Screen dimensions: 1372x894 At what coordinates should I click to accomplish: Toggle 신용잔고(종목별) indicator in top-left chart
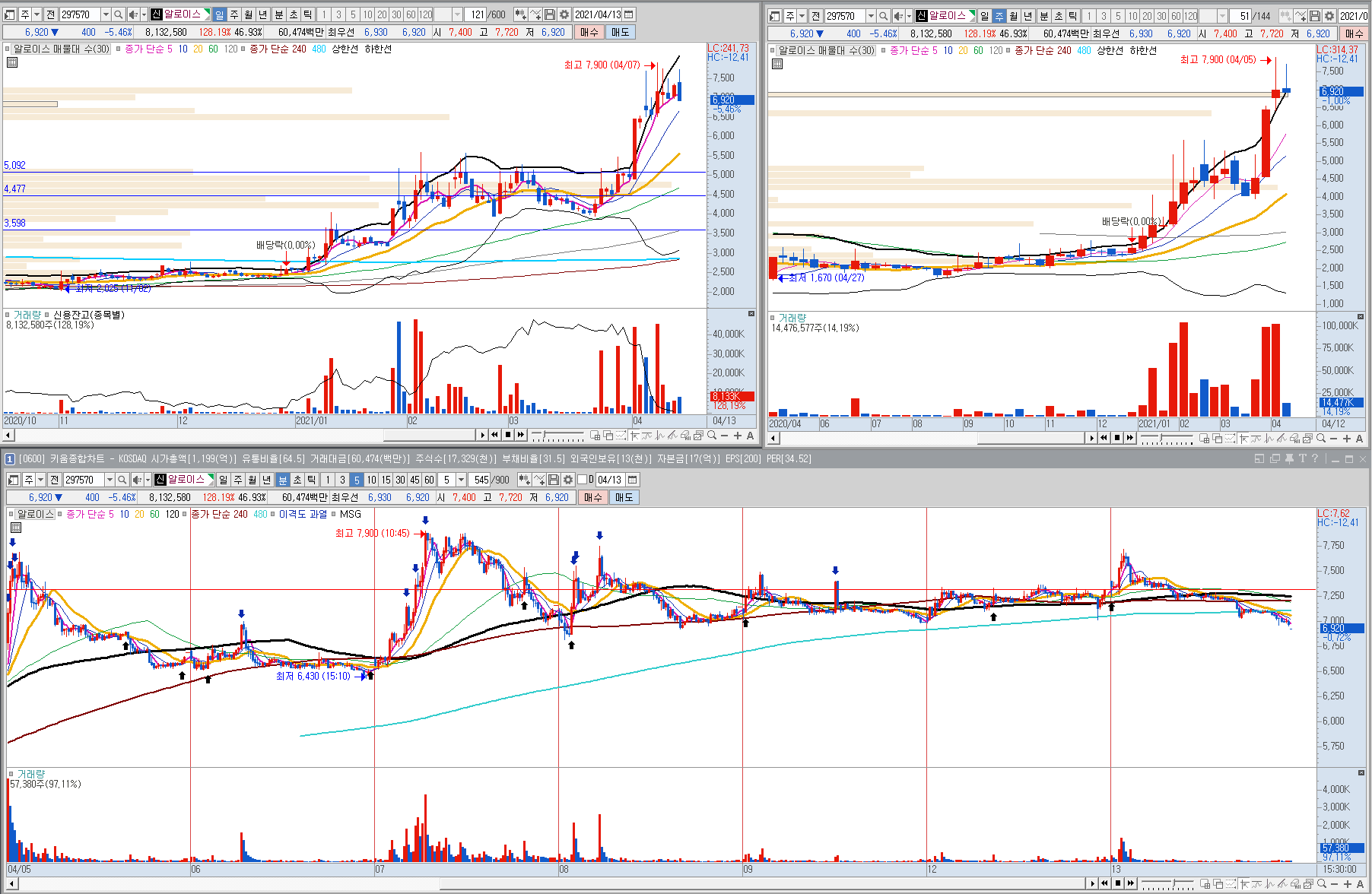click(88, 315)
